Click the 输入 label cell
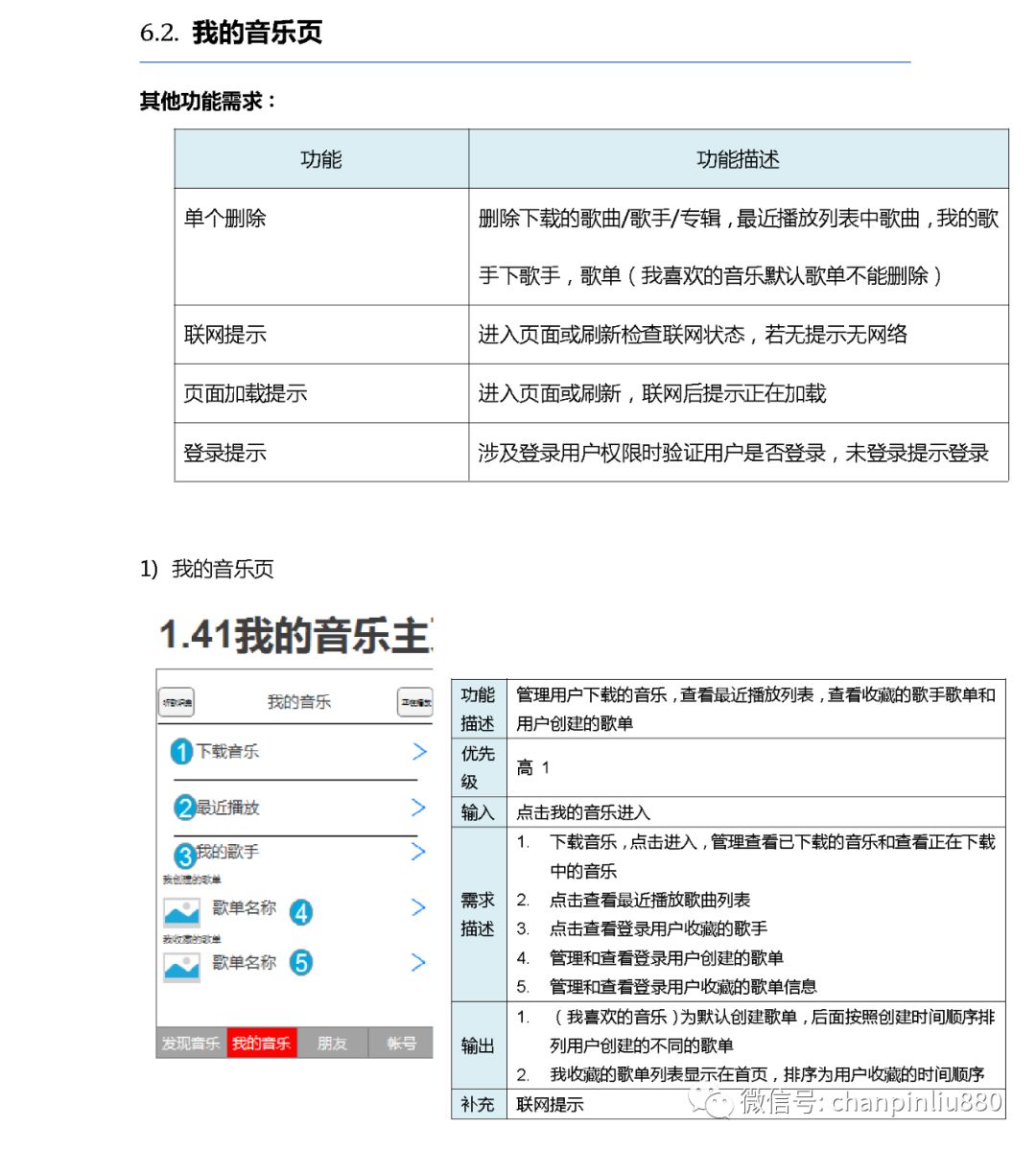This screenshot has width=1036, height=1150. click(479, 811)
